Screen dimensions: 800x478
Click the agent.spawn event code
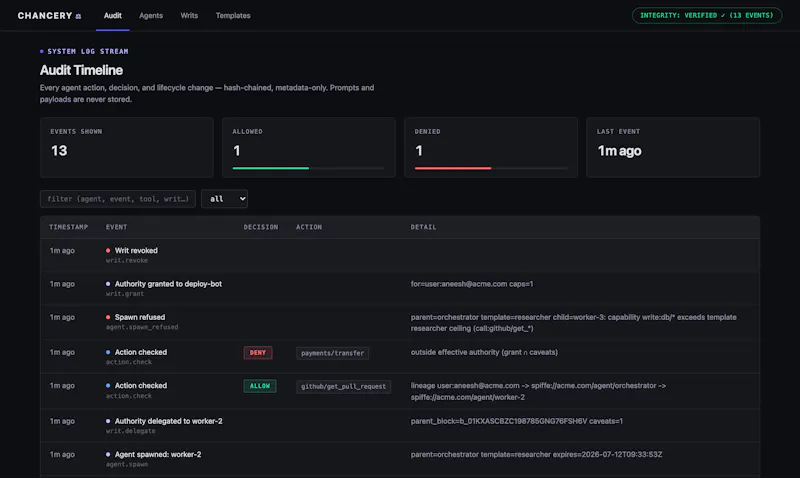(127, 465)
